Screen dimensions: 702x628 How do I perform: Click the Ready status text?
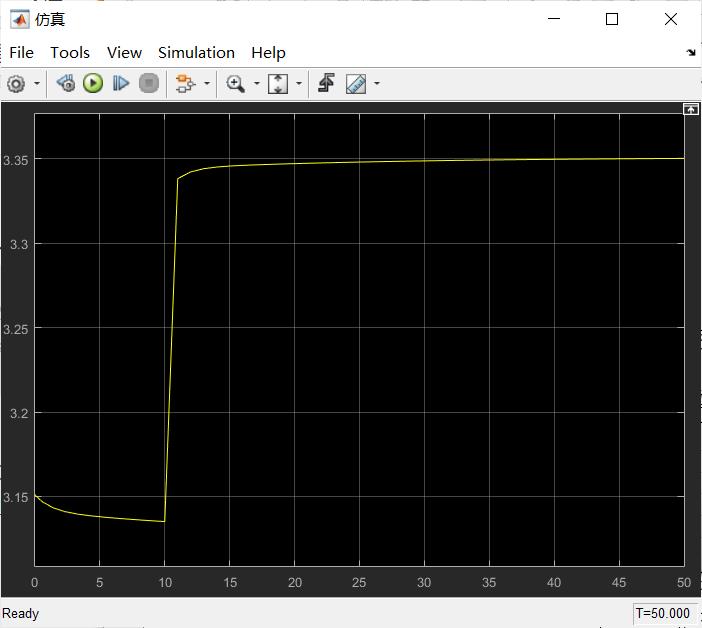(21, 613)
